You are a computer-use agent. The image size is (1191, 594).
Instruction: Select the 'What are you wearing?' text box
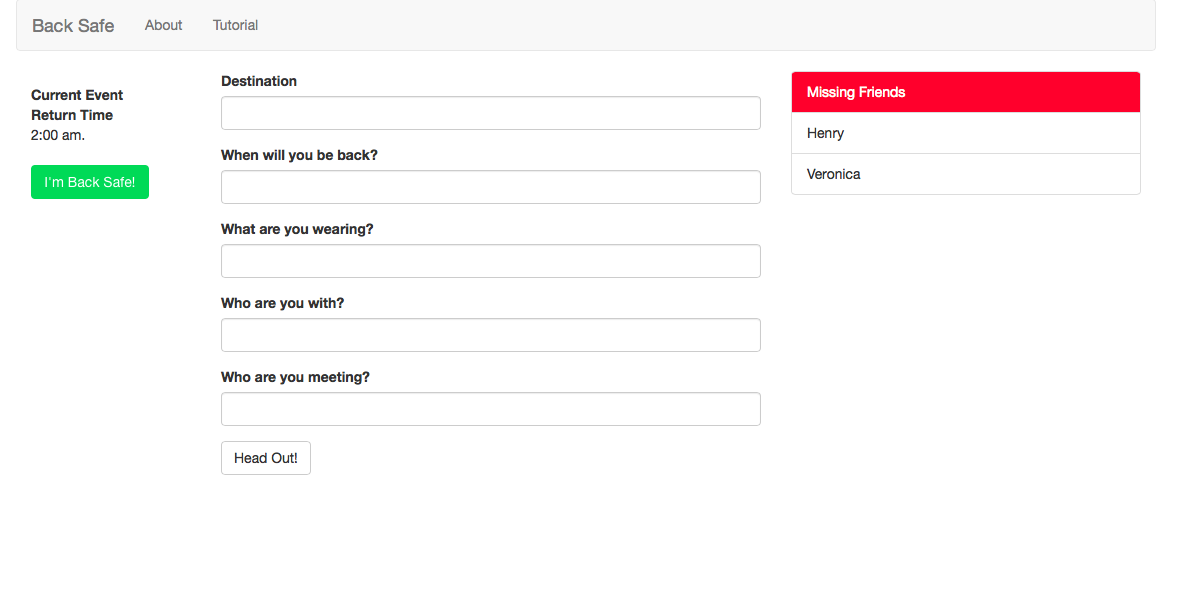click(x=490, y=261)
